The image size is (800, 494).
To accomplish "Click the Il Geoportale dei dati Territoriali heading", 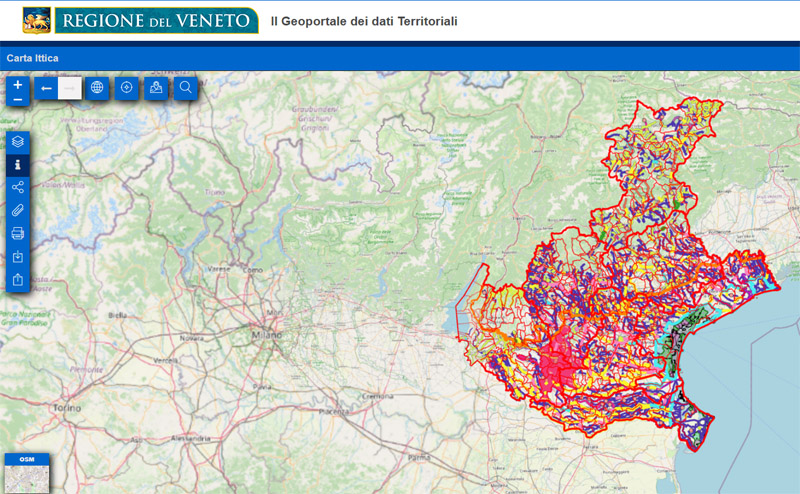I will [x=364, y=21].
